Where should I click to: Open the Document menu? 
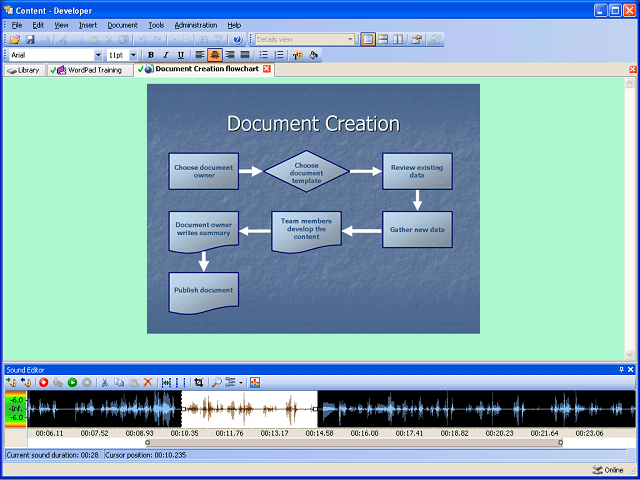pos(122,25)
